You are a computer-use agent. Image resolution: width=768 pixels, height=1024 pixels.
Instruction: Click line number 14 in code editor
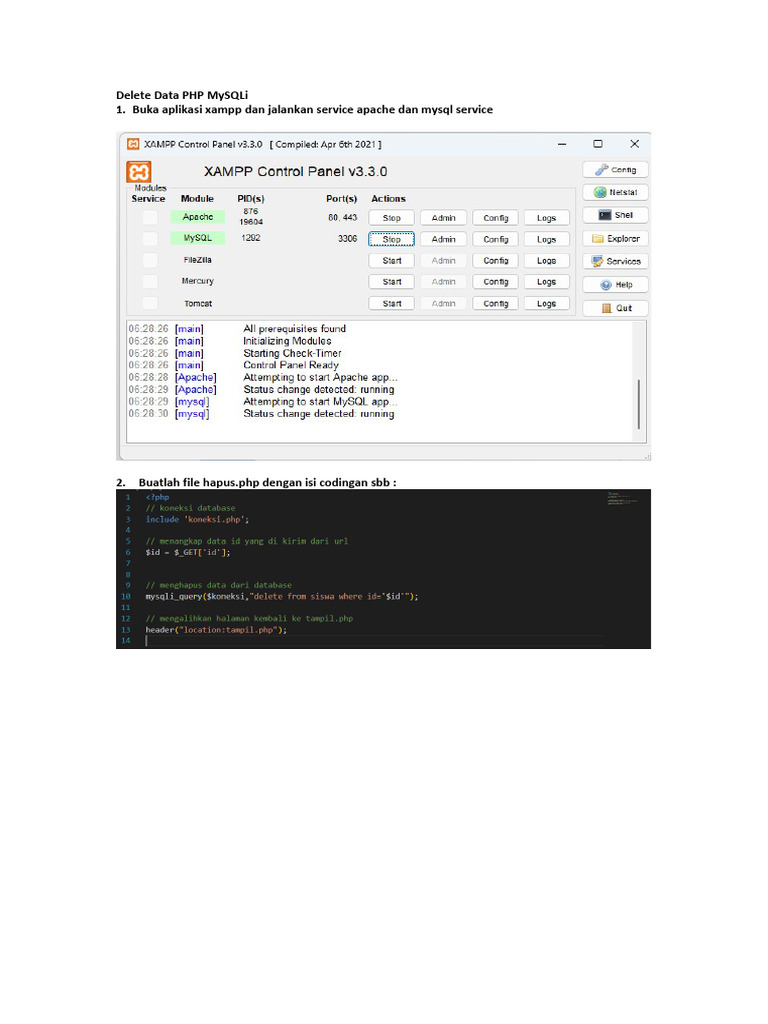tap(126, 641)
